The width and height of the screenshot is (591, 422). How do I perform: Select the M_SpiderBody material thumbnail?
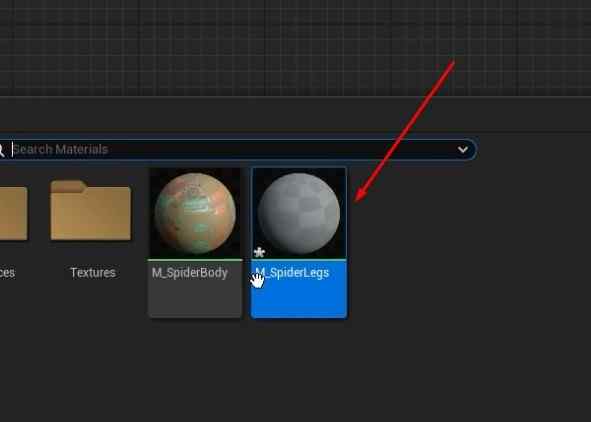coord(195,213)
